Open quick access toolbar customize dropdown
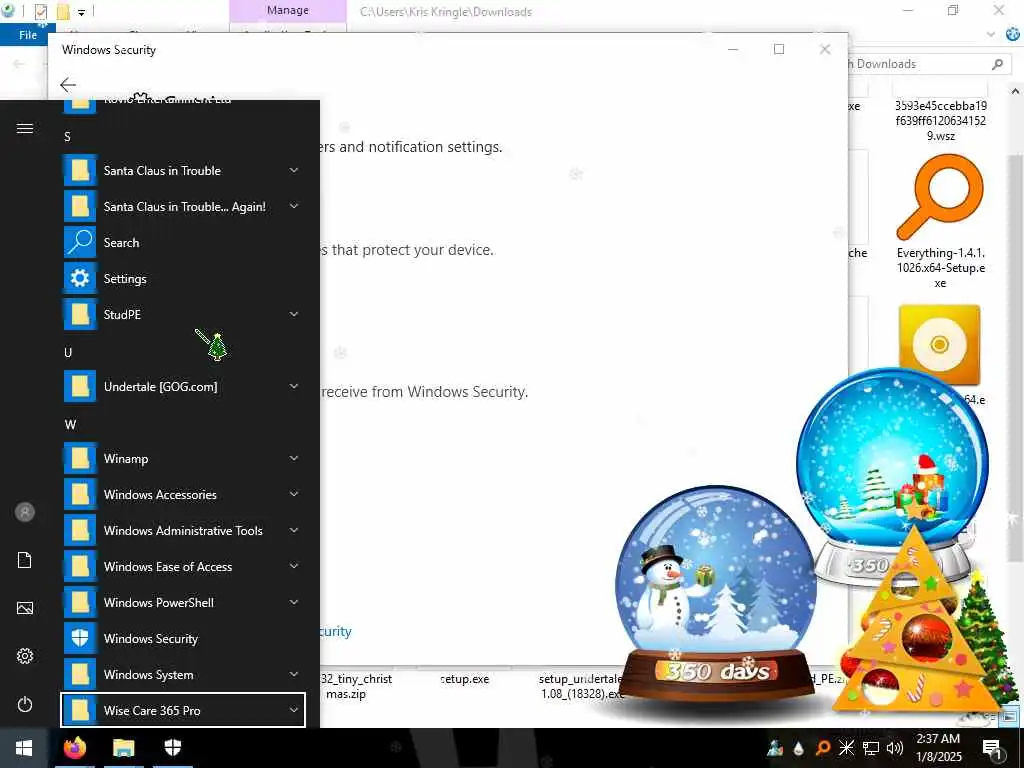Viewport: 1024px width, 768px height. pos(81,12)
